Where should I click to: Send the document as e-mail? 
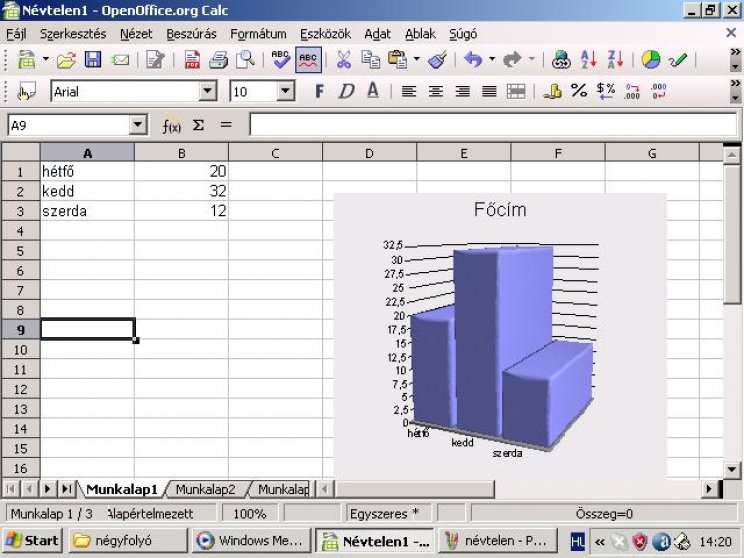(x=120, y=60)
